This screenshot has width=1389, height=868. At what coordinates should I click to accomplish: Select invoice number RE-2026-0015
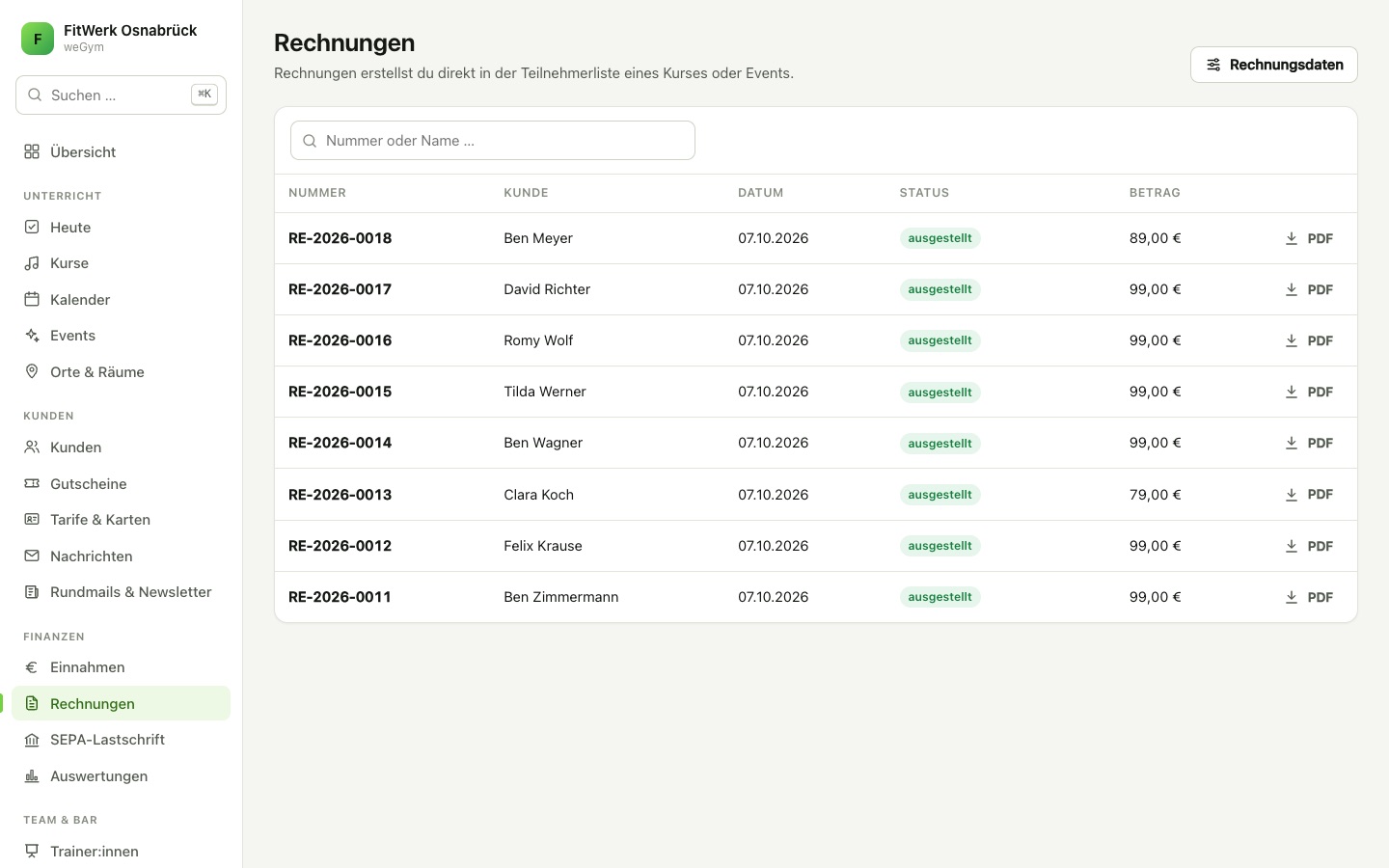[340, 392]
